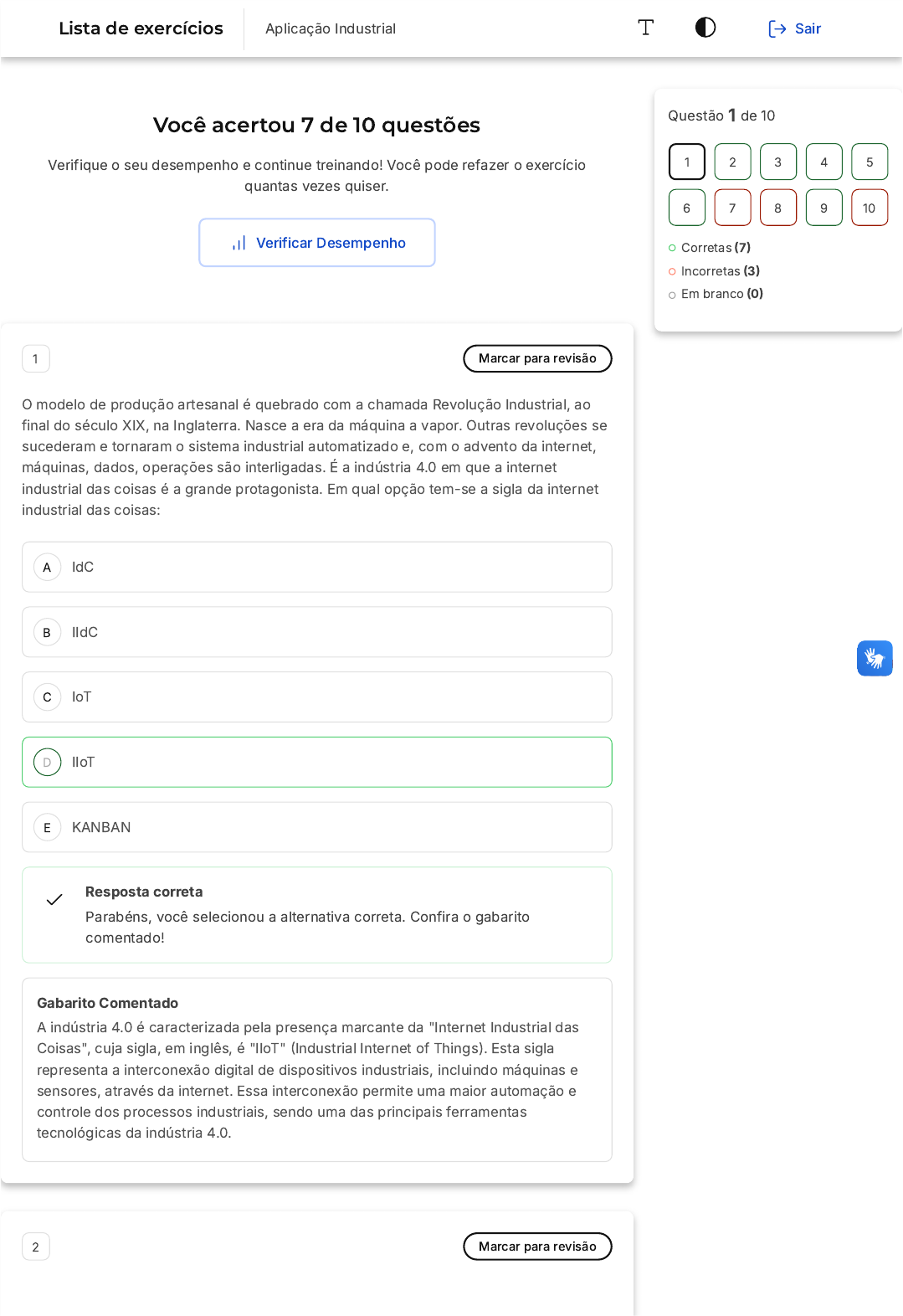Click the bar chart icon in Verificar Desempenho
The image size is (903, 1316).
tap(239, 243)
